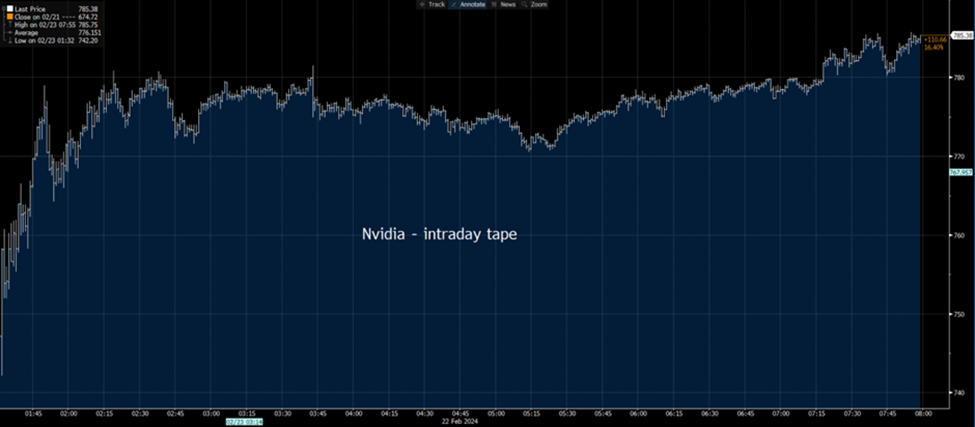
Task: Toggle the white Last Price legend box
Action: (x=10, y=9)
